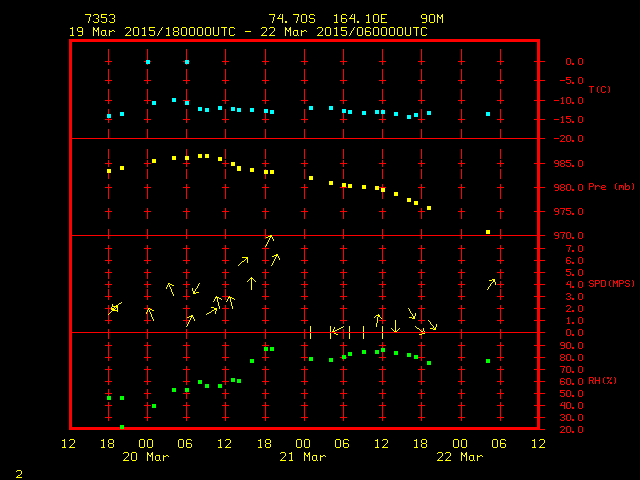Click the station ID 7353 label
640x480 pixels.
click(x=100, y=19)
